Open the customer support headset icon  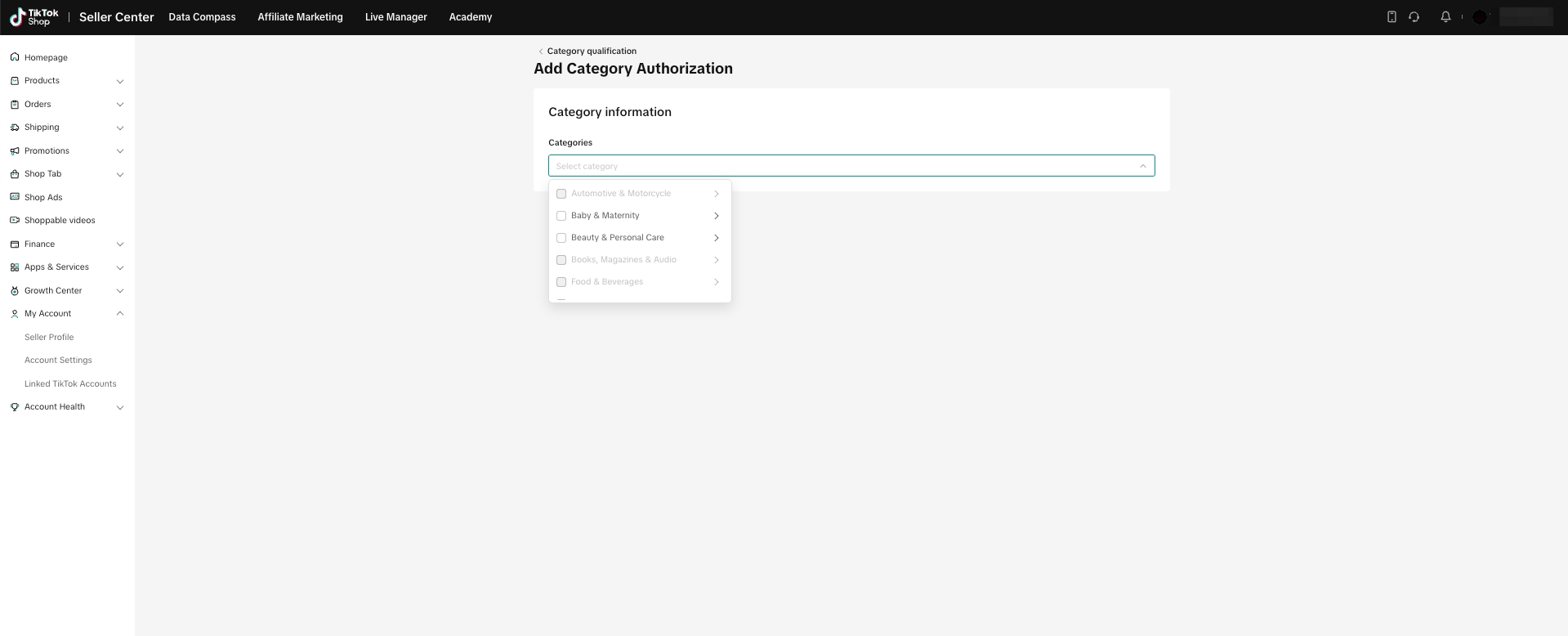pyautogui.click(x=1414, y=17)
